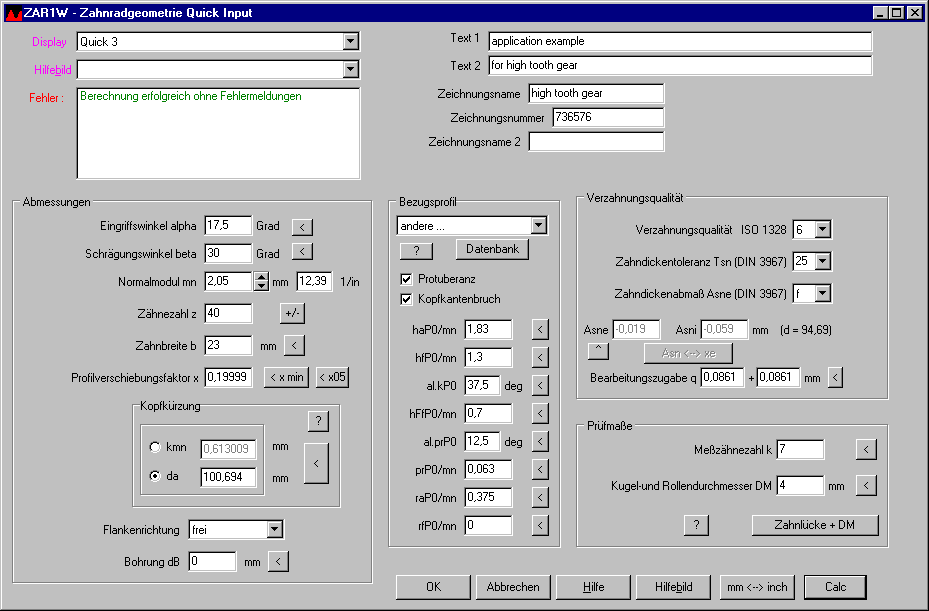The image size is (929, 611).
Task: Open the Display dropdown showing Quick 3
Action: (x=350, y=42)
